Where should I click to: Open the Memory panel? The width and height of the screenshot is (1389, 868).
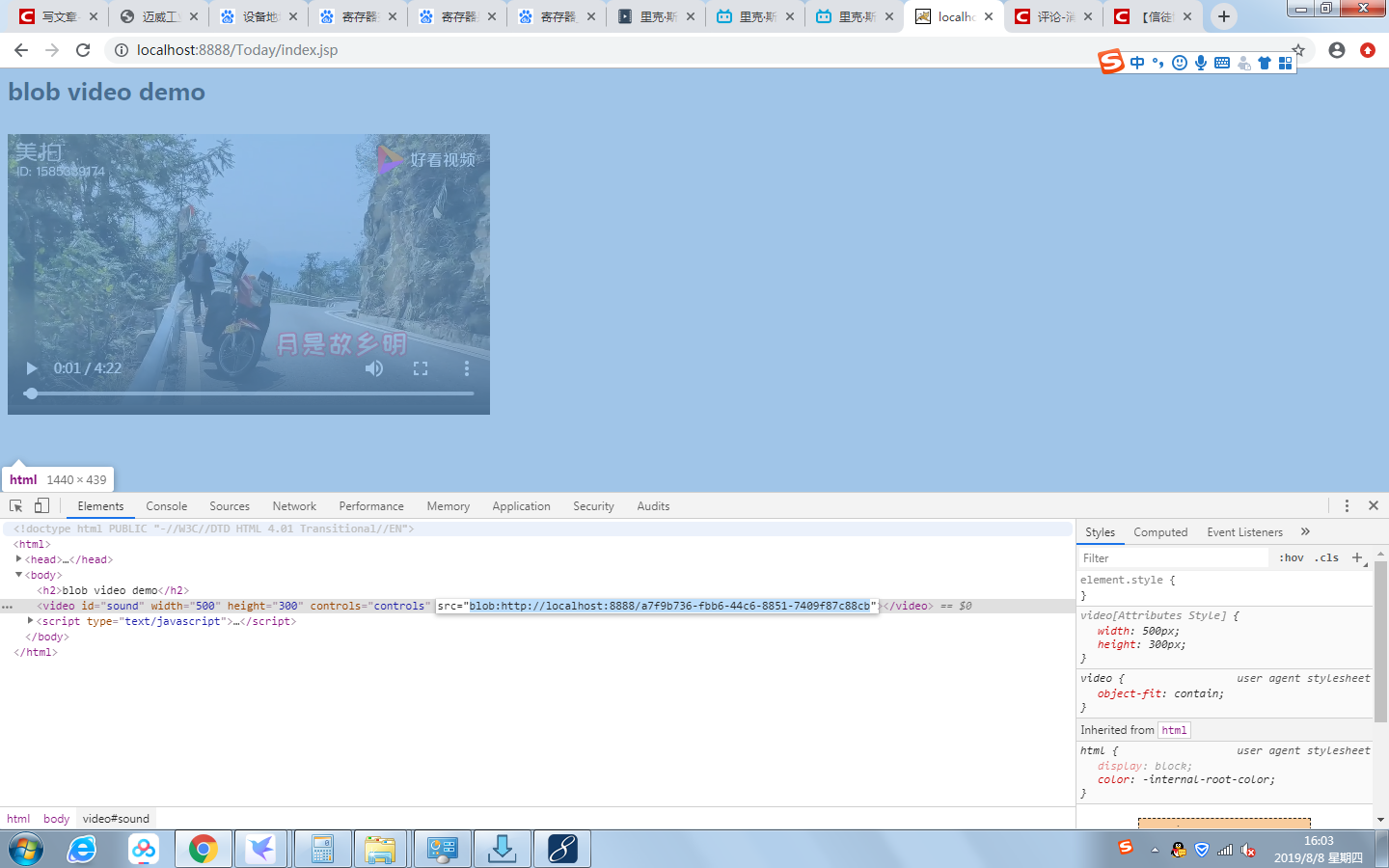449,506
